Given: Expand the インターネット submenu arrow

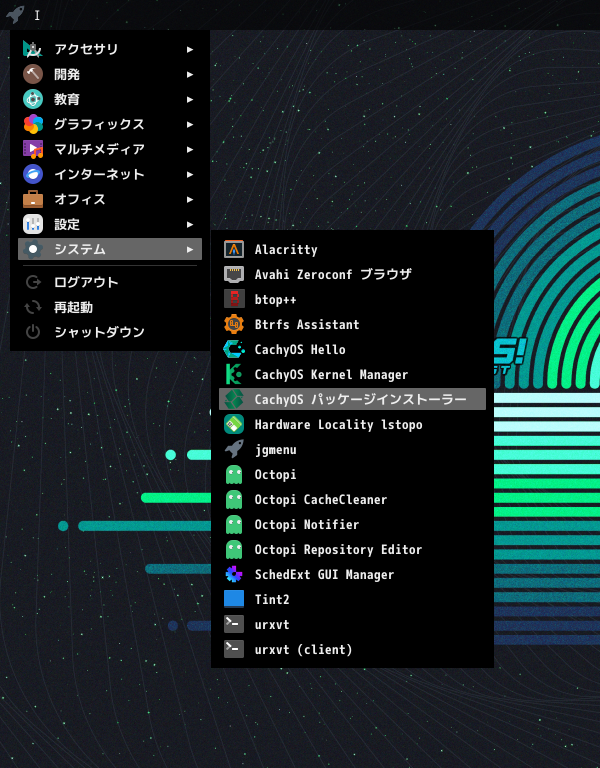Looking at the screenshot, I should point(190,174).
